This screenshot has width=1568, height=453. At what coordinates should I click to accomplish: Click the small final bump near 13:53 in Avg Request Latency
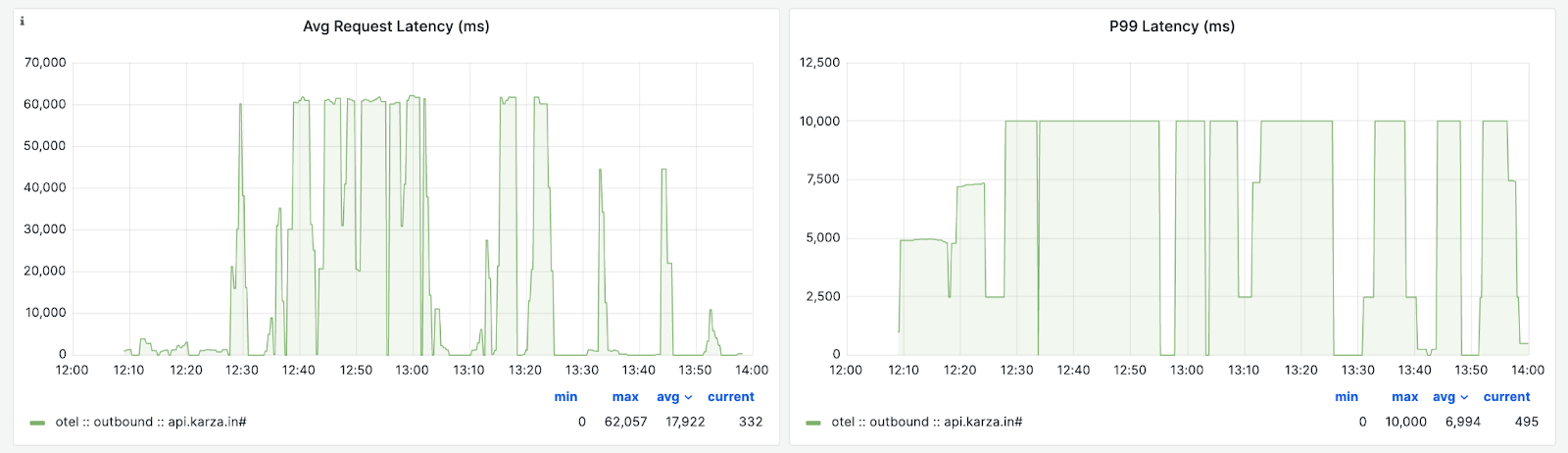pos(710,312)
